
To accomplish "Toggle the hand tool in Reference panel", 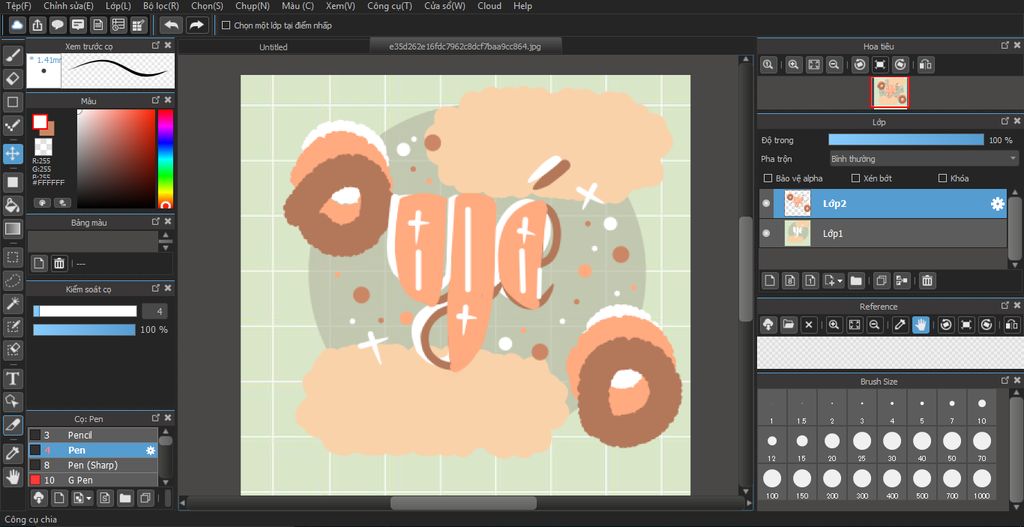I will pos(921,325).
